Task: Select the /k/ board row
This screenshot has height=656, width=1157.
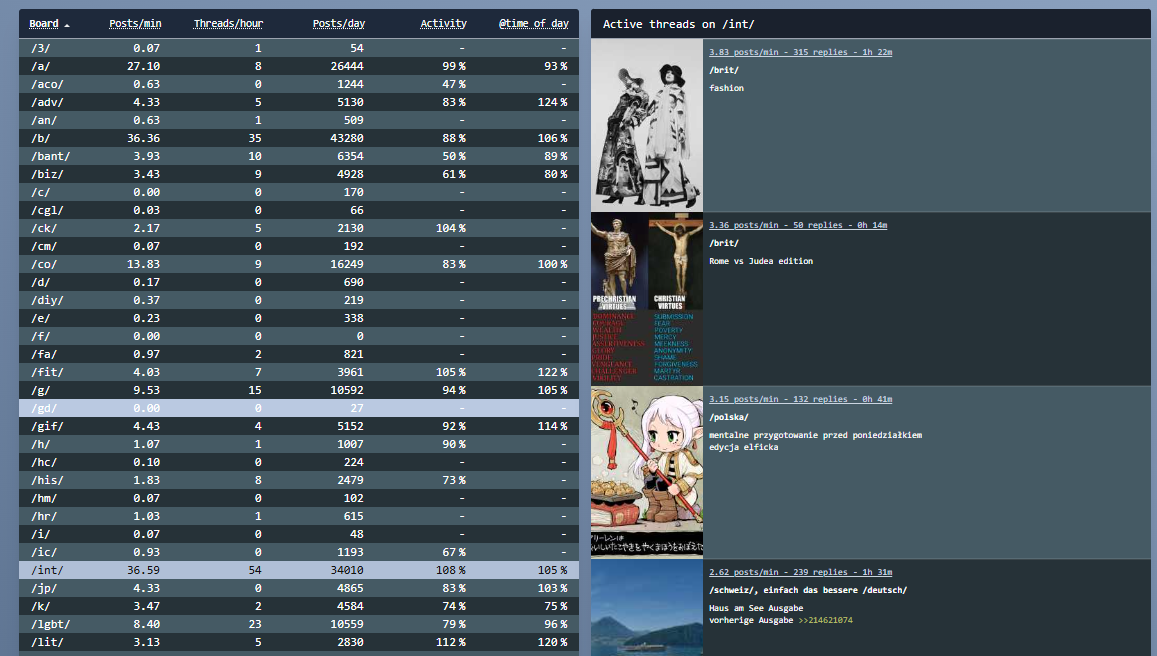Action: point(299,607)
